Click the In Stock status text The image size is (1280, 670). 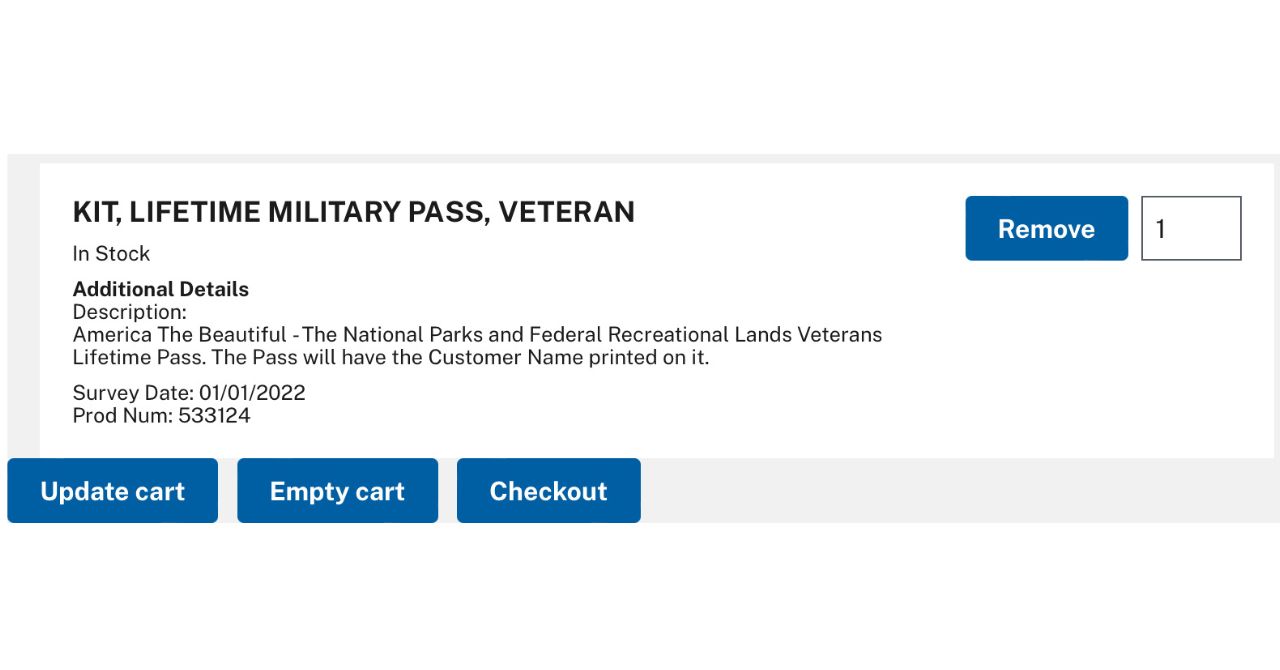[x=111, y=254]
